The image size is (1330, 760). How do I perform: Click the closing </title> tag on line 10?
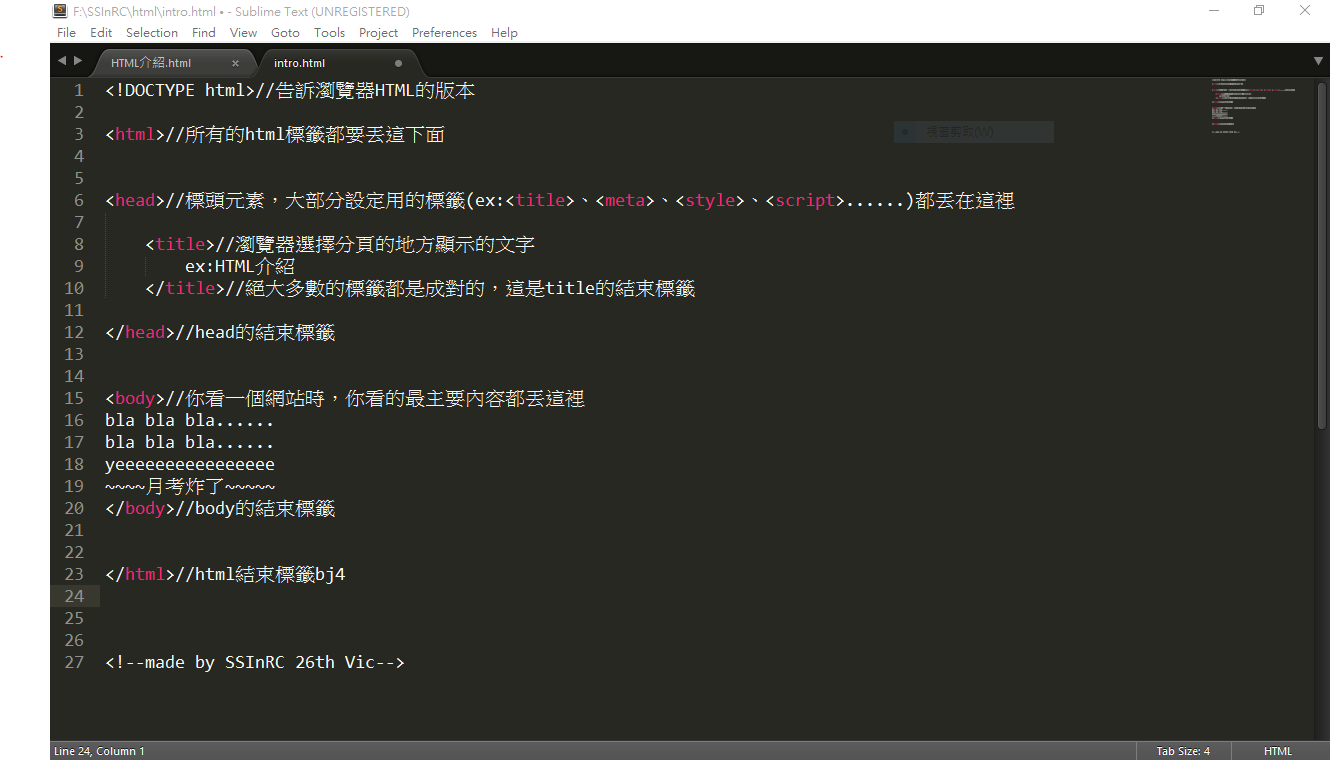tap(185, 288)
